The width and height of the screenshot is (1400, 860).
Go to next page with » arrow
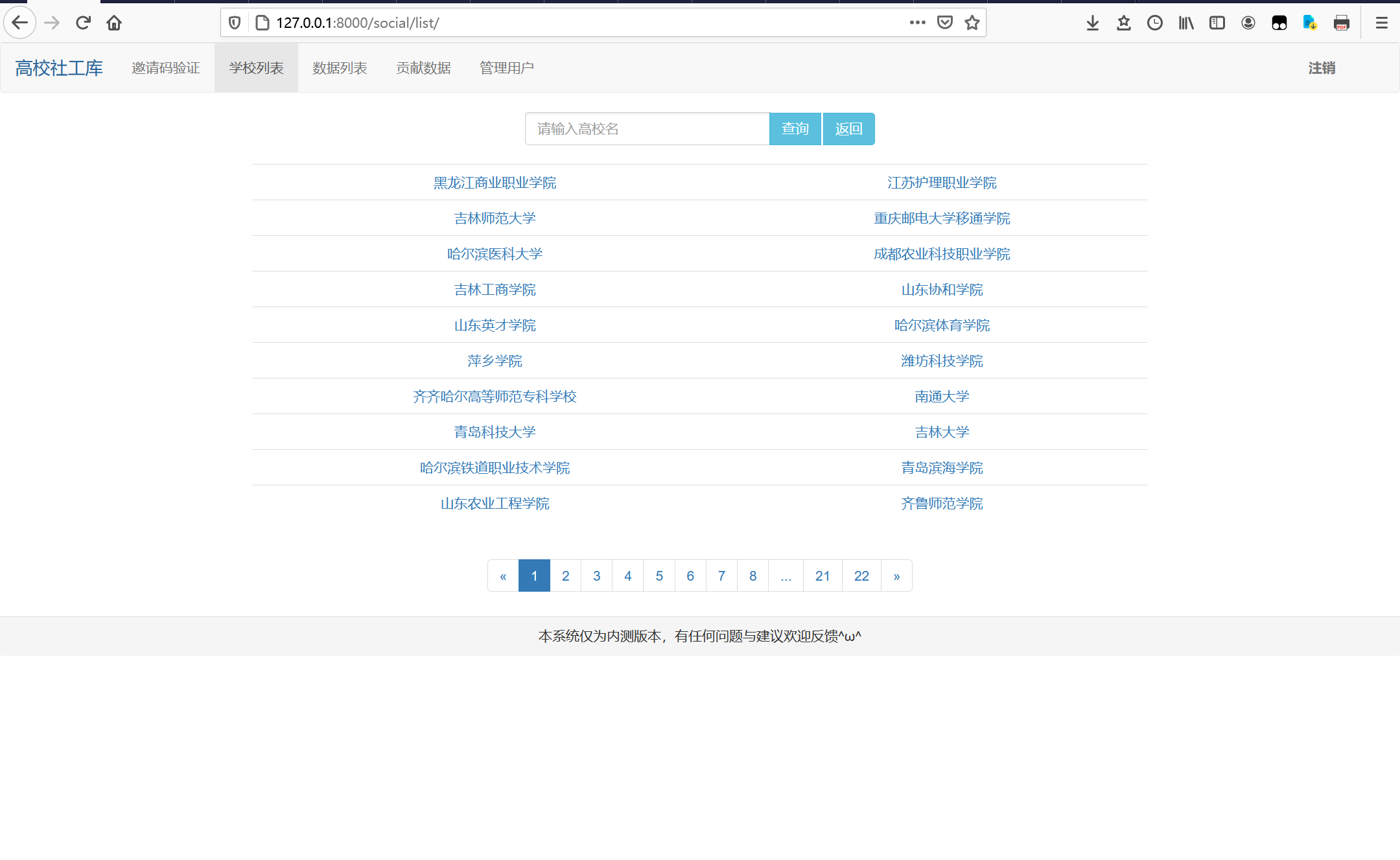896,575
